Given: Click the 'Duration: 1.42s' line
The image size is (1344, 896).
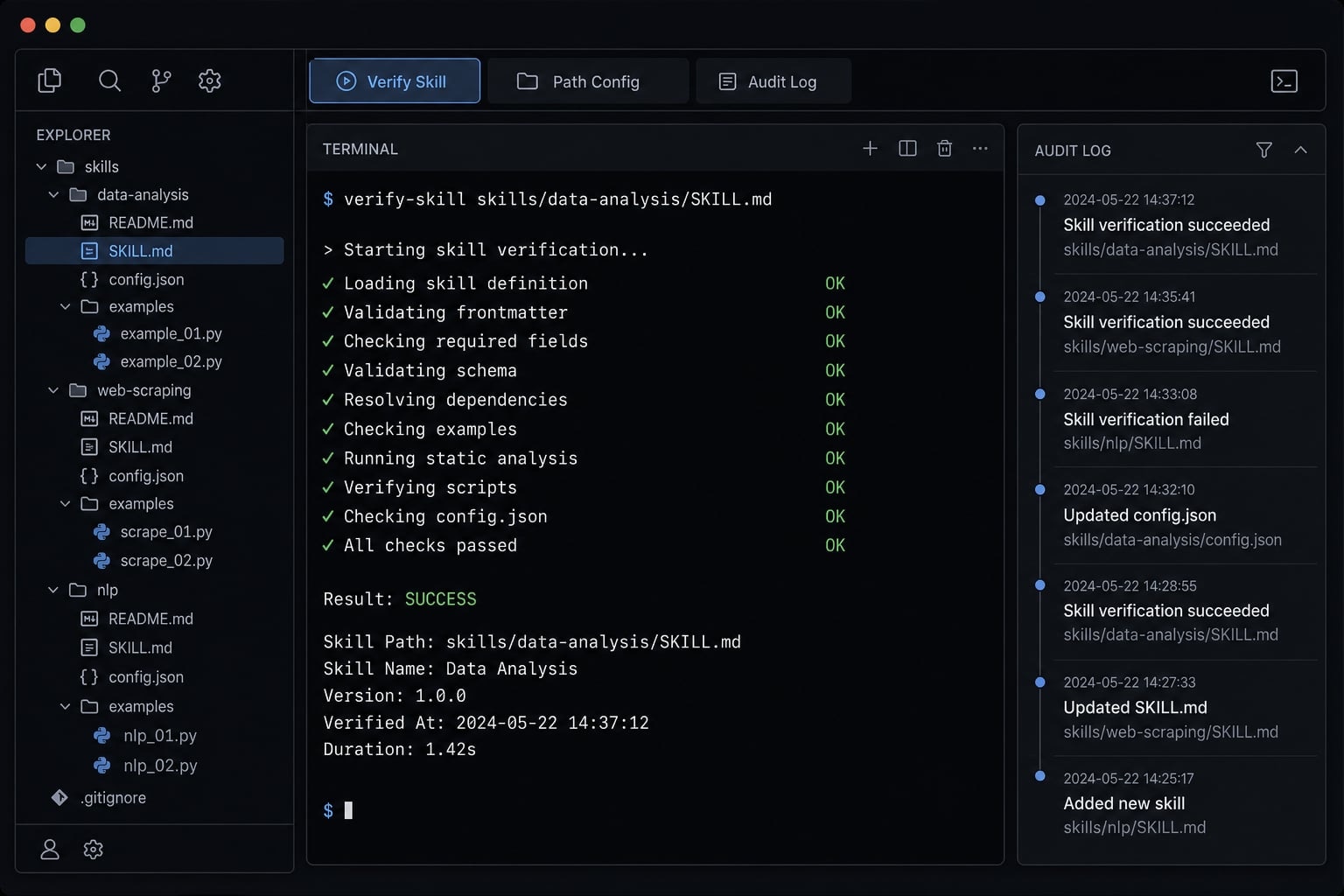Looking at the screenshot, I should click(x=399, y=749).
